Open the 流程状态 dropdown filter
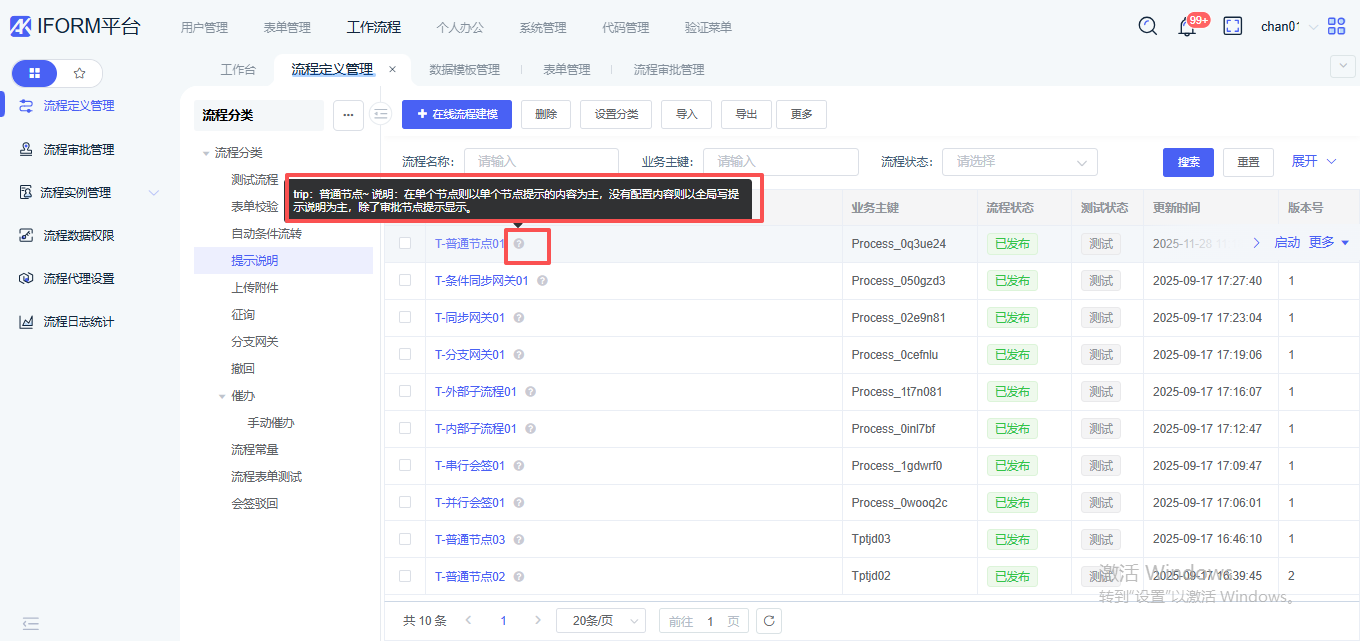The height and width of the screenshot is (641, 1360). [1019, 162]
